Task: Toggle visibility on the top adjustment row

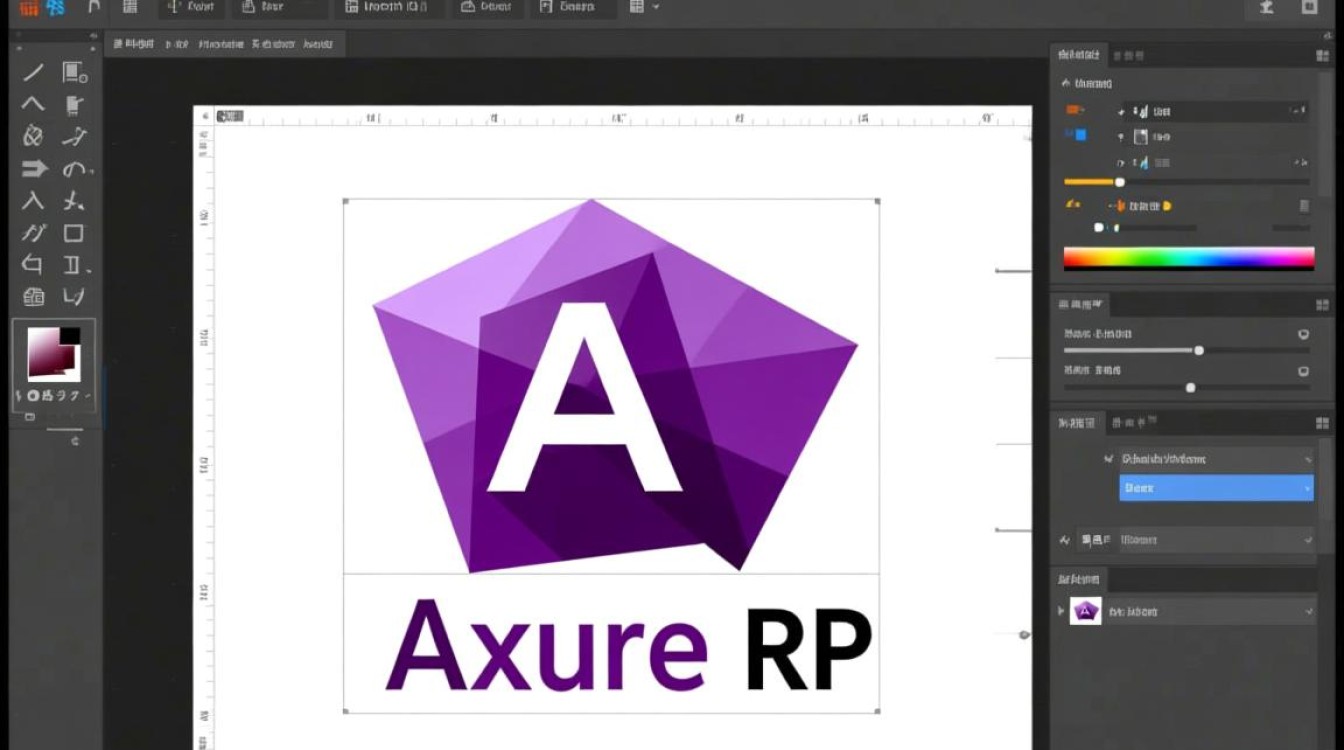Action: point(1120,111)
